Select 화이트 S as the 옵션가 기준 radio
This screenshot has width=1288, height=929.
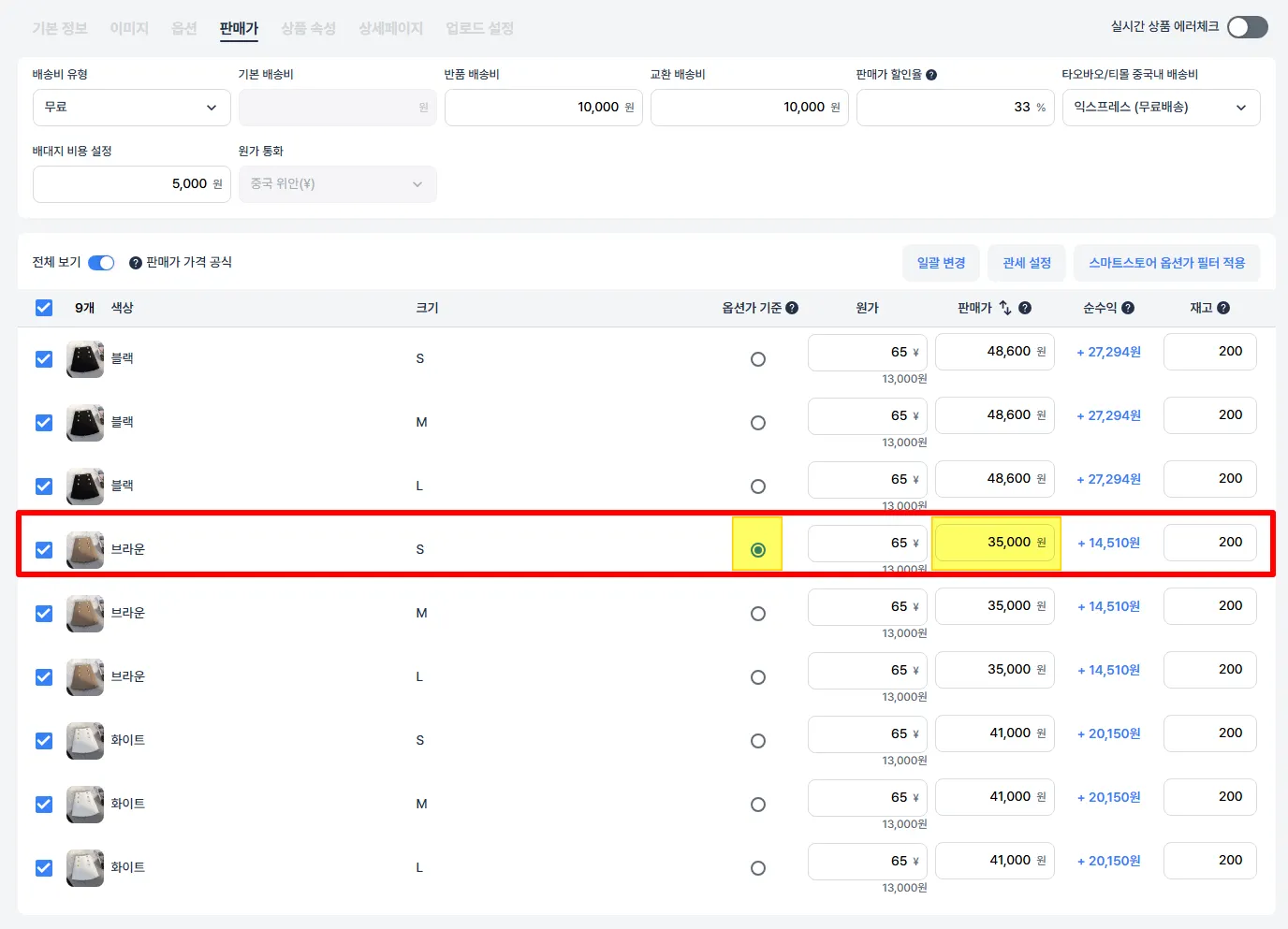(758, 741)
